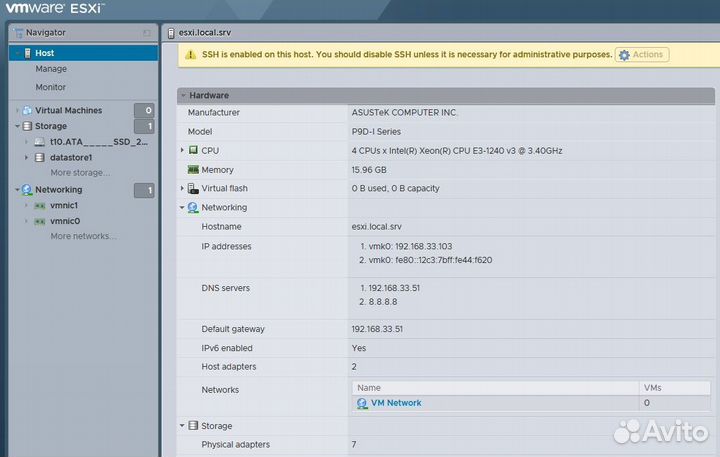Screen dimensions: 720x457
Task: Click the Networking icon in Hardware panel
Action: (x=193, y=208)
